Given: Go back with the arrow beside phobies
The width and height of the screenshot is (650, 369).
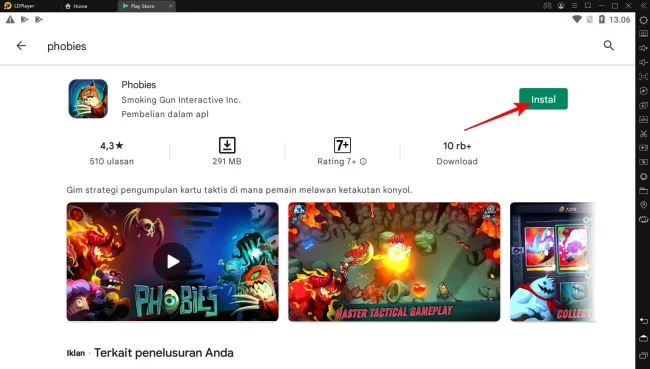Looking at the screenshot, I should 21,46.
